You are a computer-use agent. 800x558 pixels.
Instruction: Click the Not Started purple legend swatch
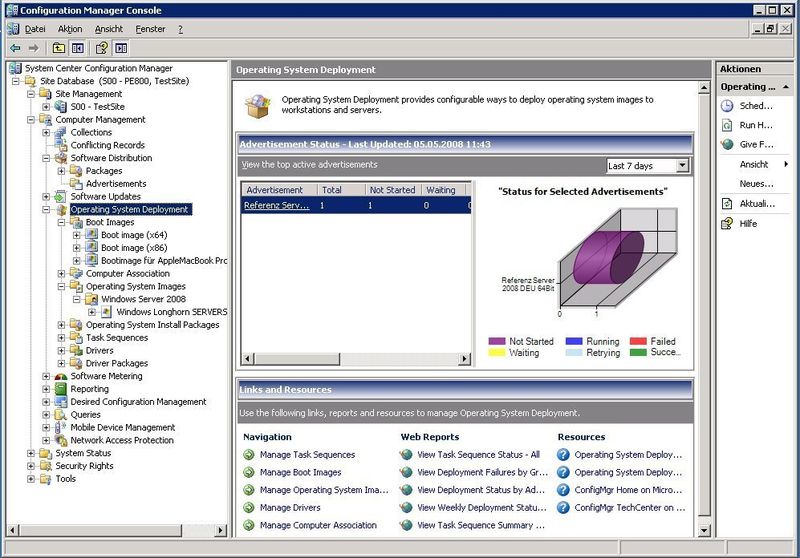click(496, 341)
